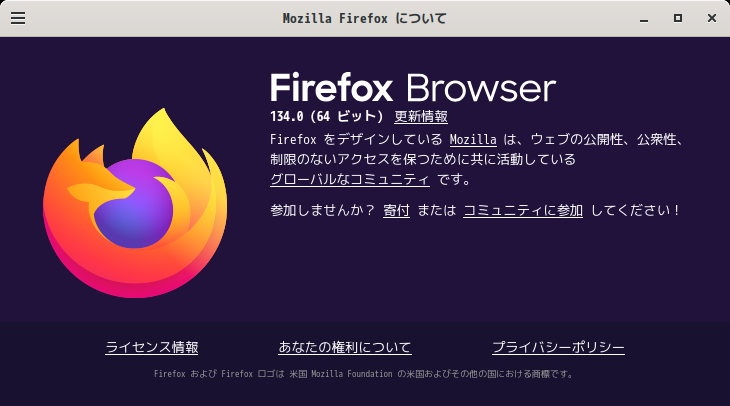Image resolution: width=730 pixels, height=406 pixels.
Task: Click the 寄付 donate link
Action: click(x=396, y=210)
